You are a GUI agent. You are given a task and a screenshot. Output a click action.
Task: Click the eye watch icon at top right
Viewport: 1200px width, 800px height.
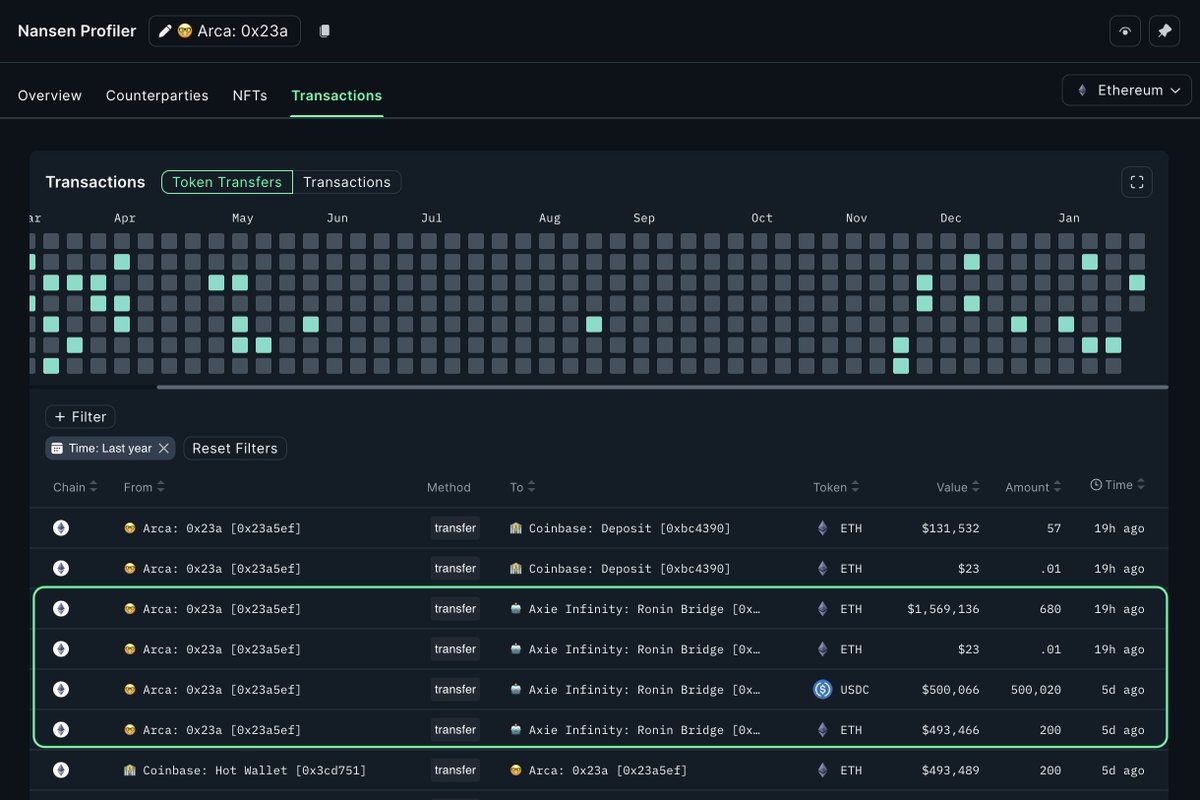[x=1125, y=31]
